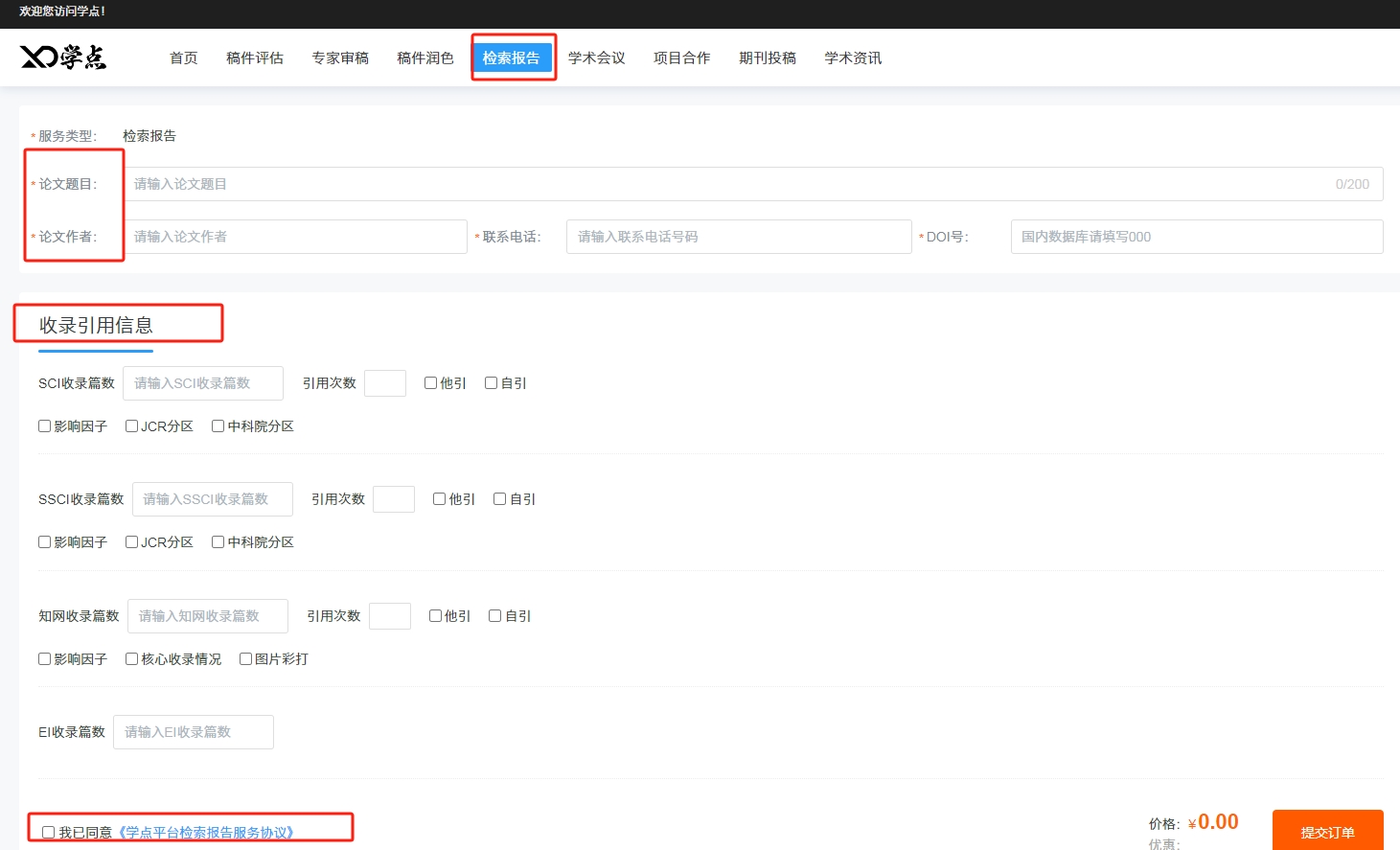This screenshot has height=850, width=1400.
Task: Click the 收录引用信息 heading
Action: pos(96,326)
